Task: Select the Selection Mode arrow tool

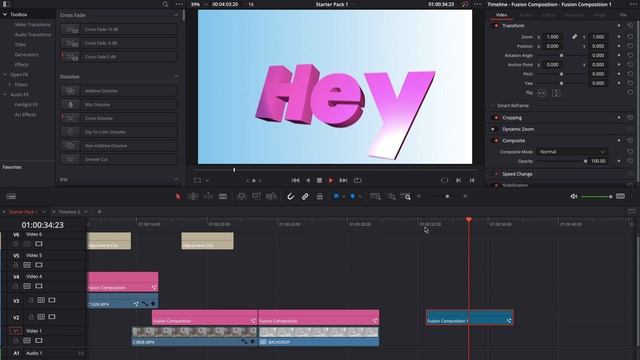Action: click(x=178, y=196)
